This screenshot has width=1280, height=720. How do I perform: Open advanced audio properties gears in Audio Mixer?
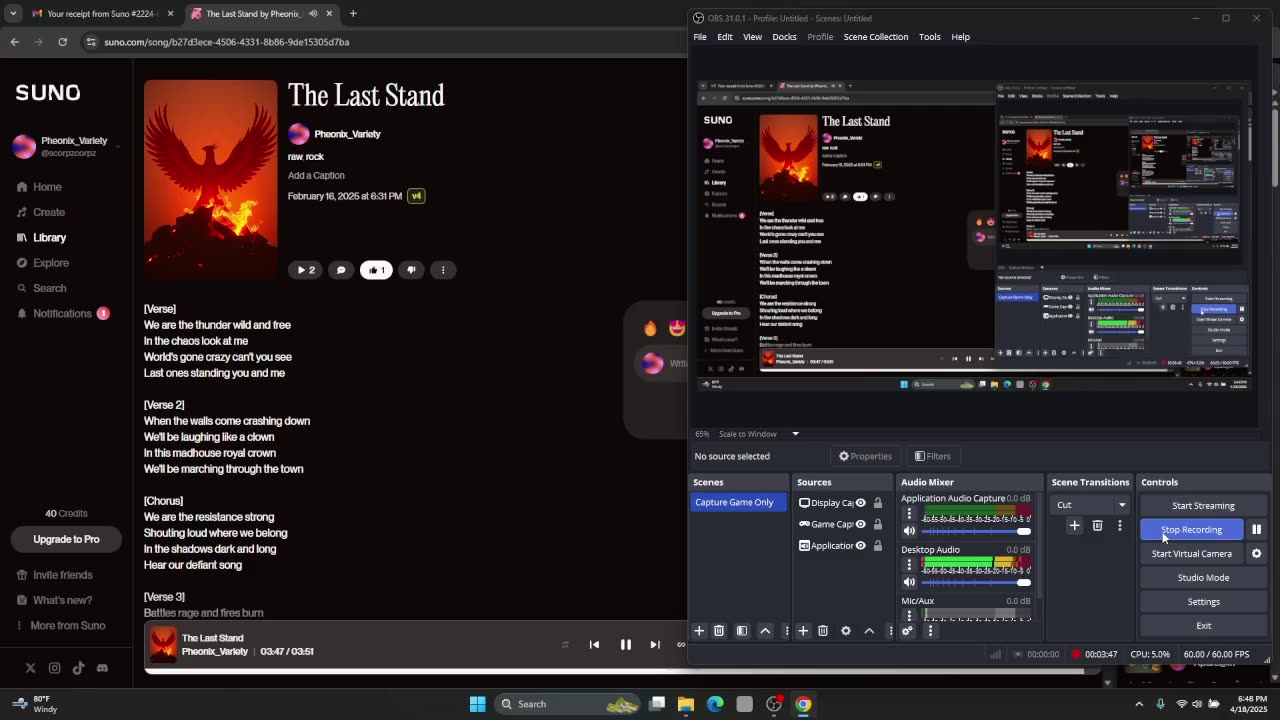pos(907,631)
